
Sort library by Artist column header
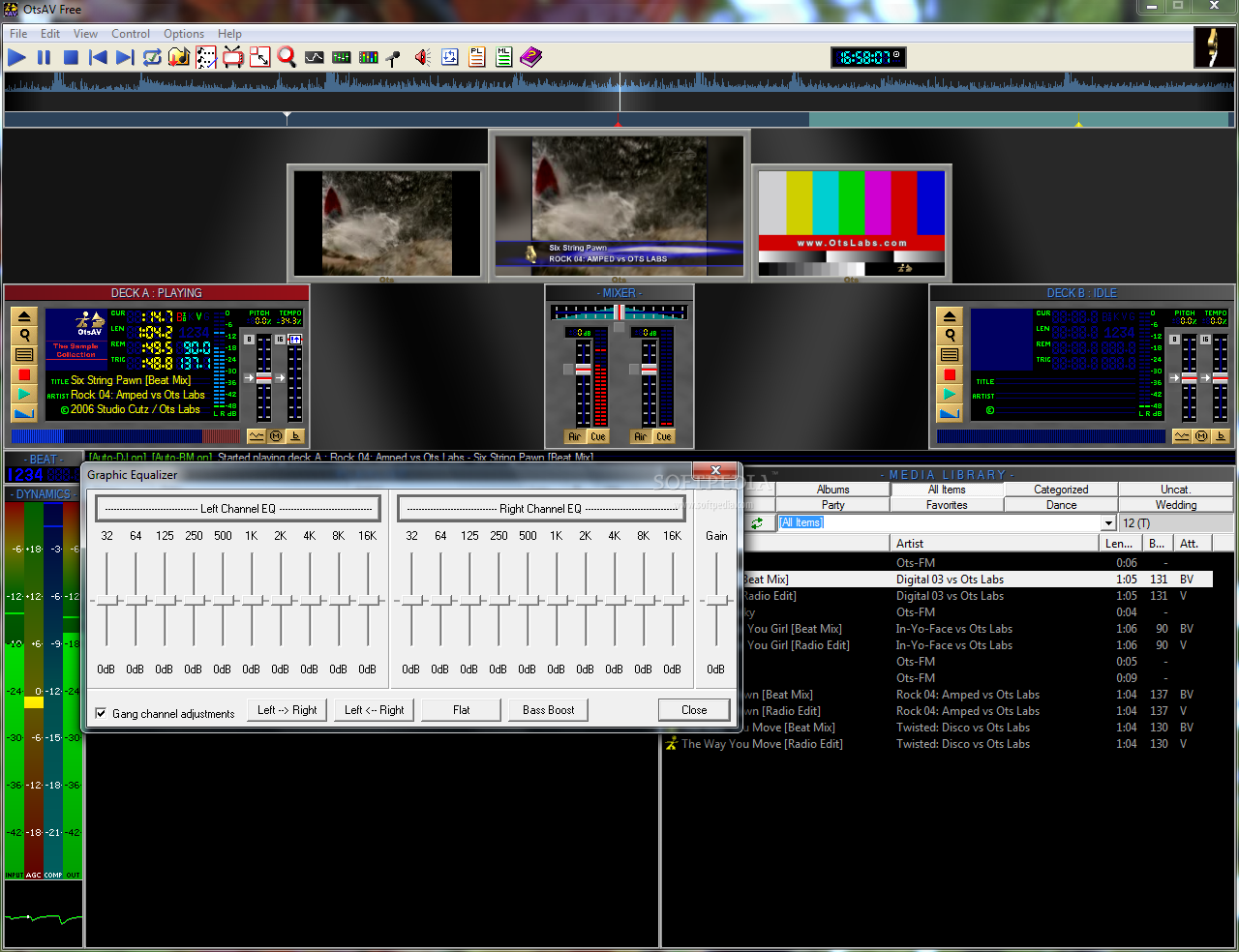pos(996,544)
